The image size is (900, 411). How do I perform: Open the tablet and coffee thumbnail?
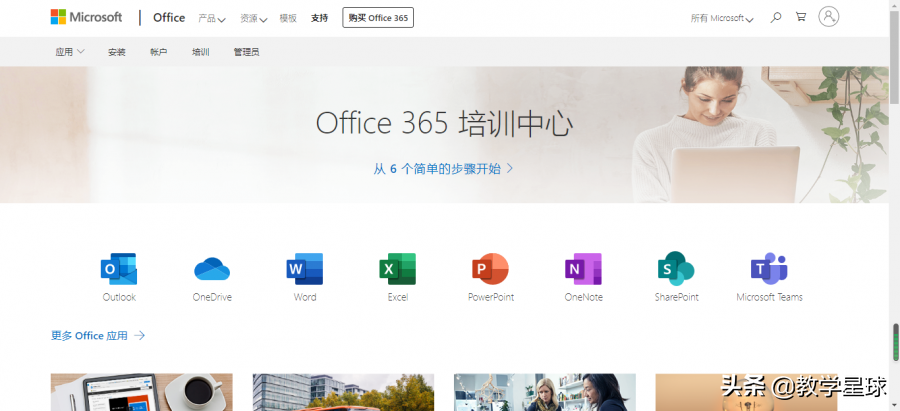coord(142,392)
